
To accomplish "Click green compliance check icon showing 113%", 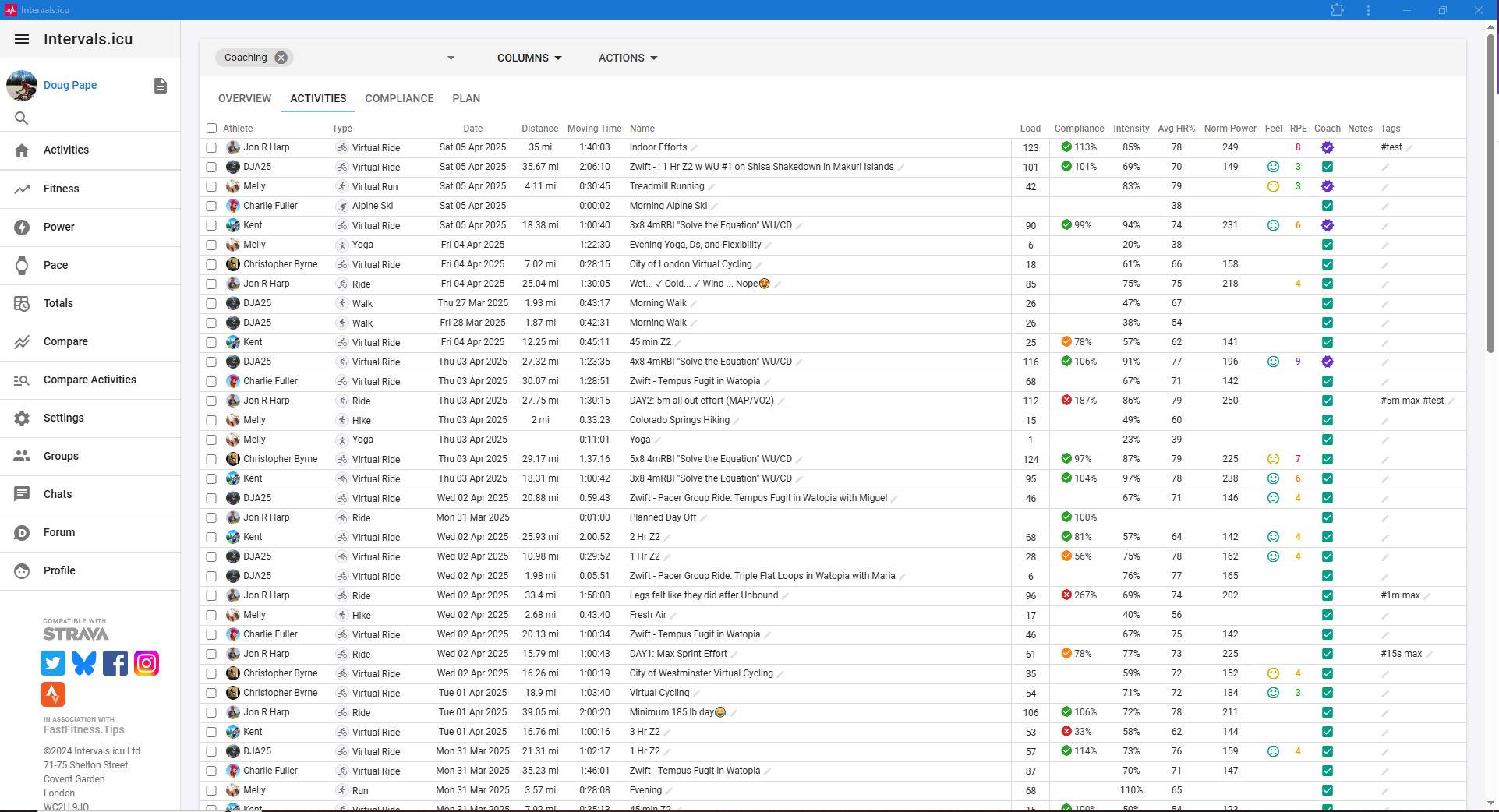I will pyautogui.click(x=1066, y=147).
